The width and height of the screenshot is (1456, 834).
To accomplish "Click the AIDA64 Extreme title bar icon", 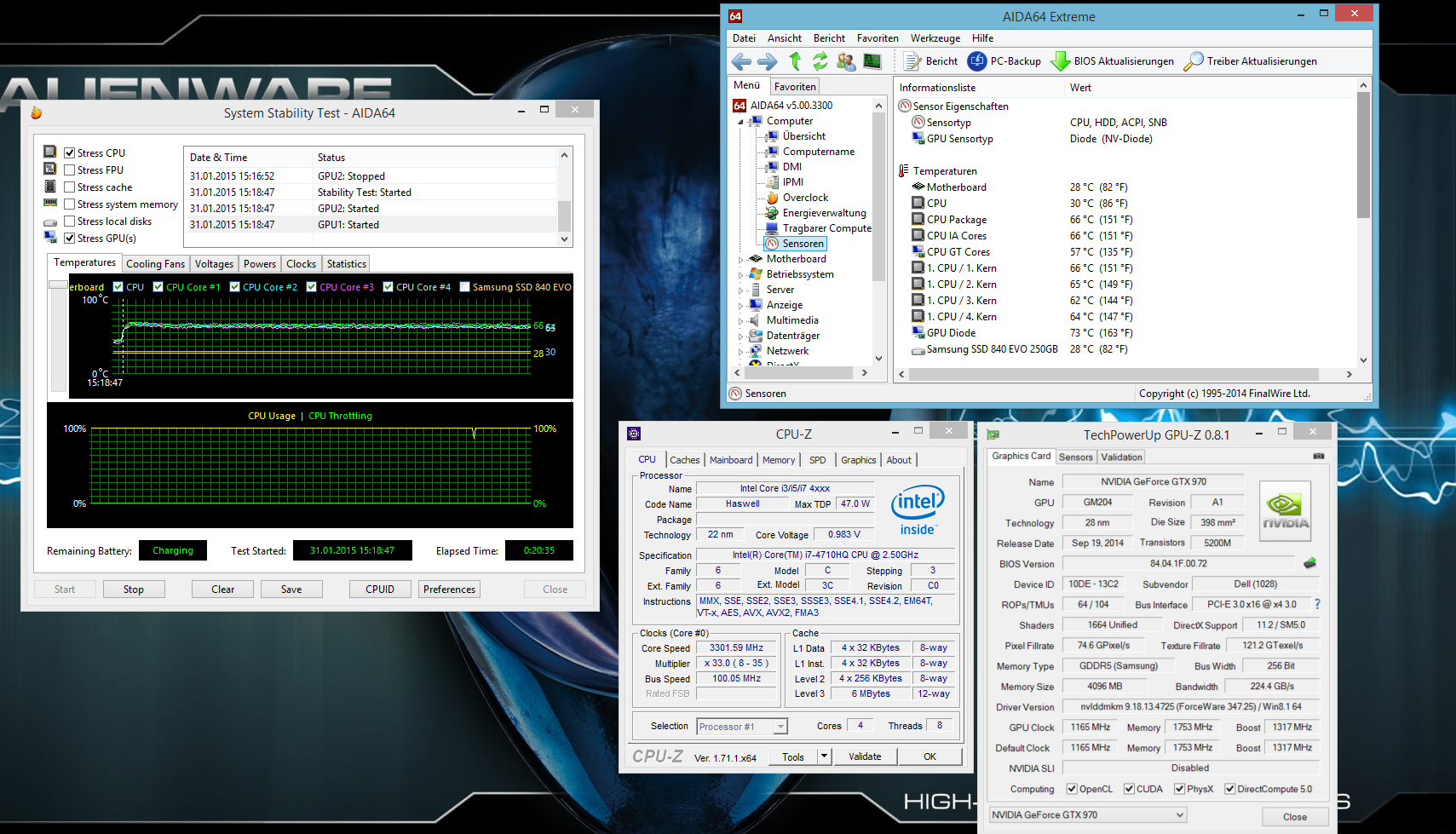I will (735, 16).
